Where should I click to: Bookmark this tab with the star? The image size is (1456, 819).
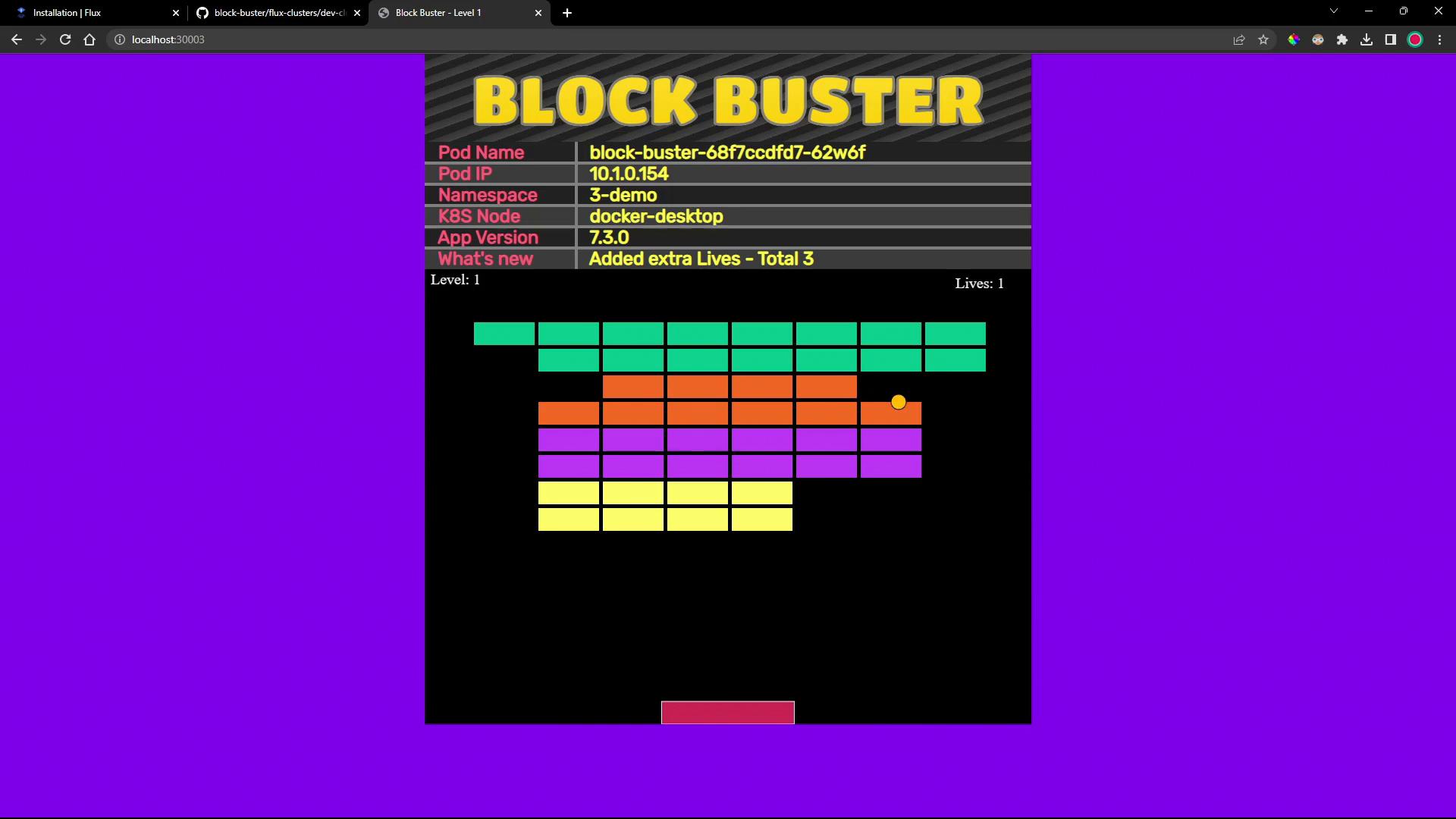pos(1263,39)
